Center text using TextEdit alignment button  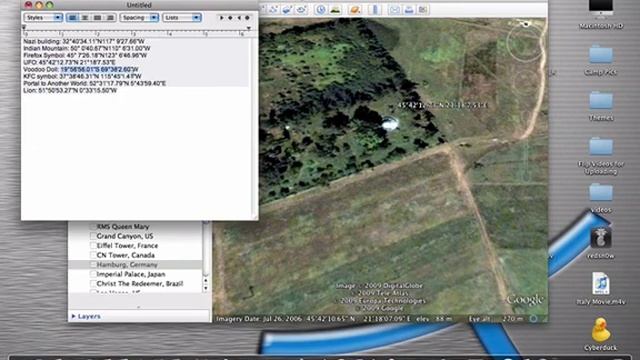(x=85, y=18)
